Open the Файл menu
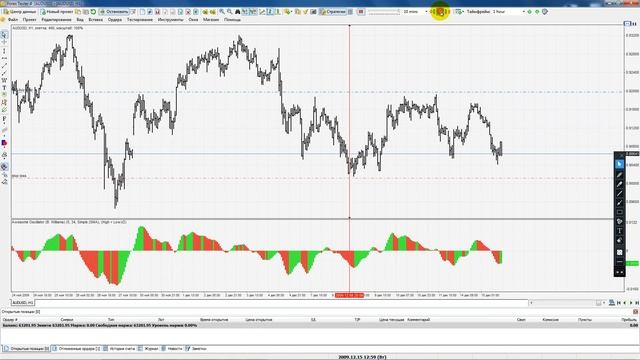Viewport: 640px width, 360px height. (13, 20)
